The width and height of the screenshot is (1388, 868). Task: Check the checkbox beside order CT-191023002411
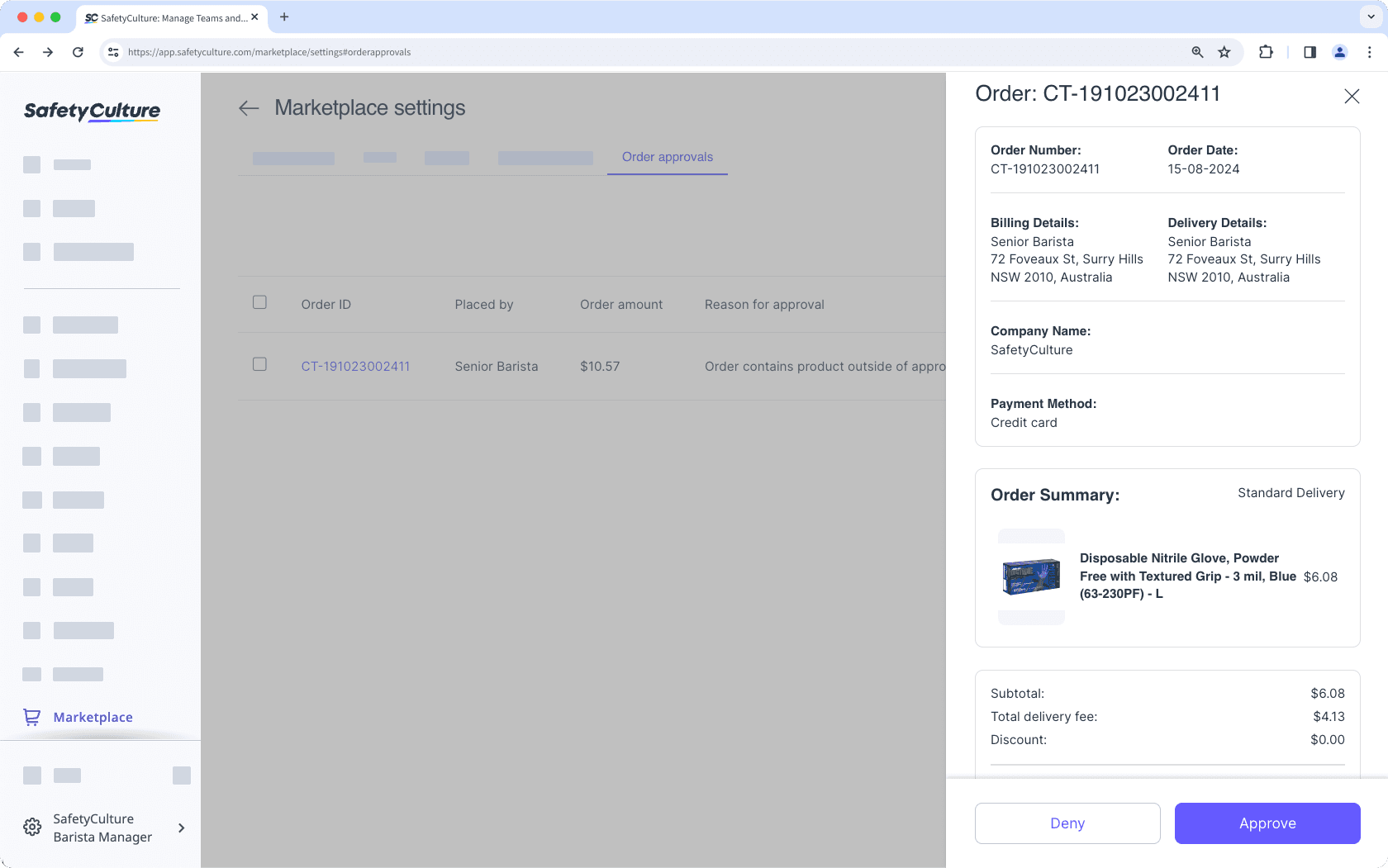pos(259,363)
